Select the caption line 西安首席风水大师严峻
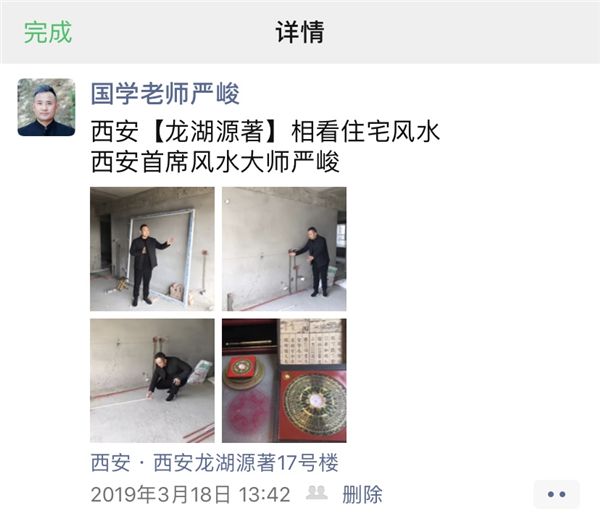This screenshot has height=526, width=600. point(215,161)
